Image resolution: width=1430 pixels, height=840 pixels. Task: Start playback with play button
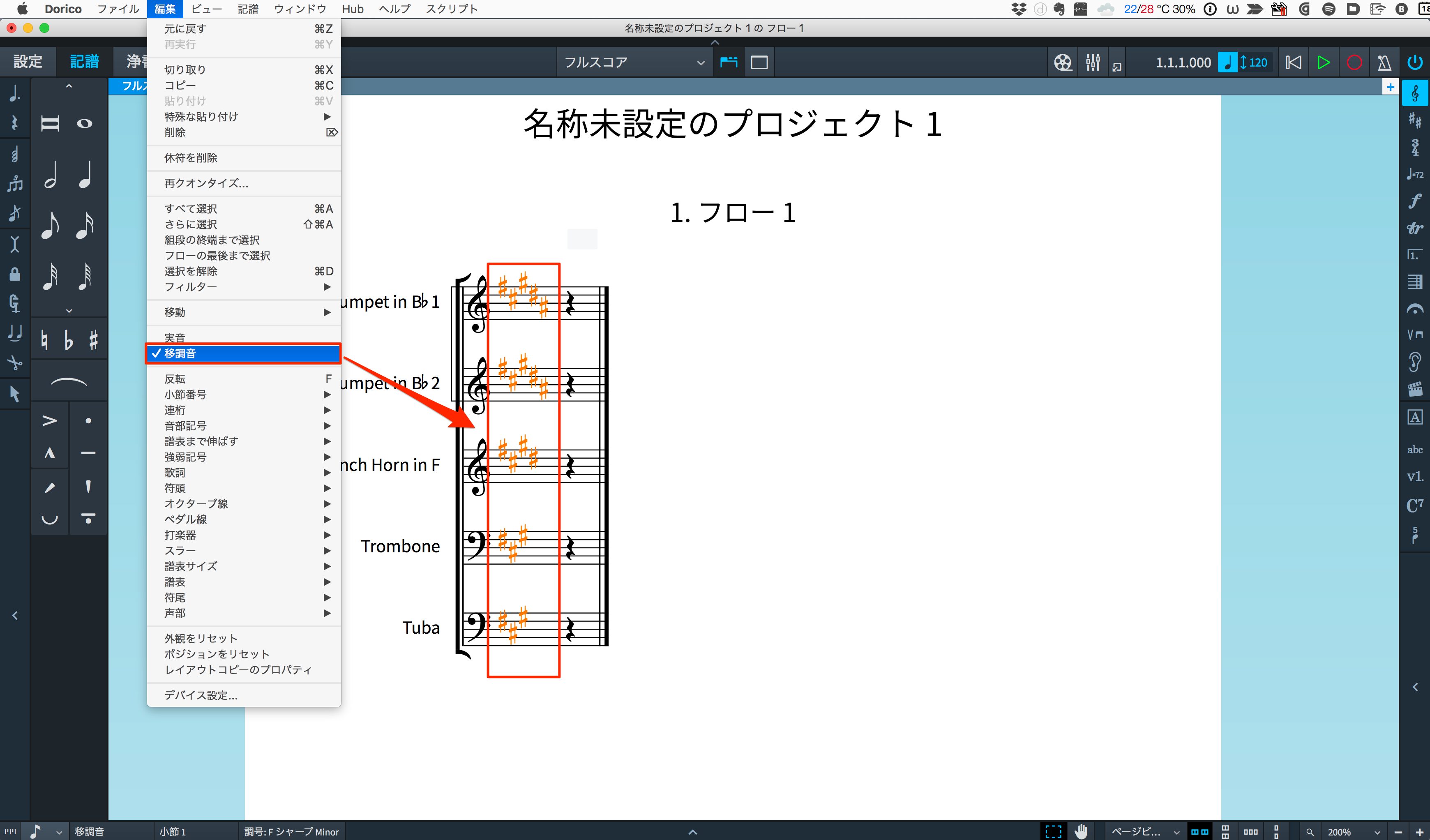(1323, 62)
